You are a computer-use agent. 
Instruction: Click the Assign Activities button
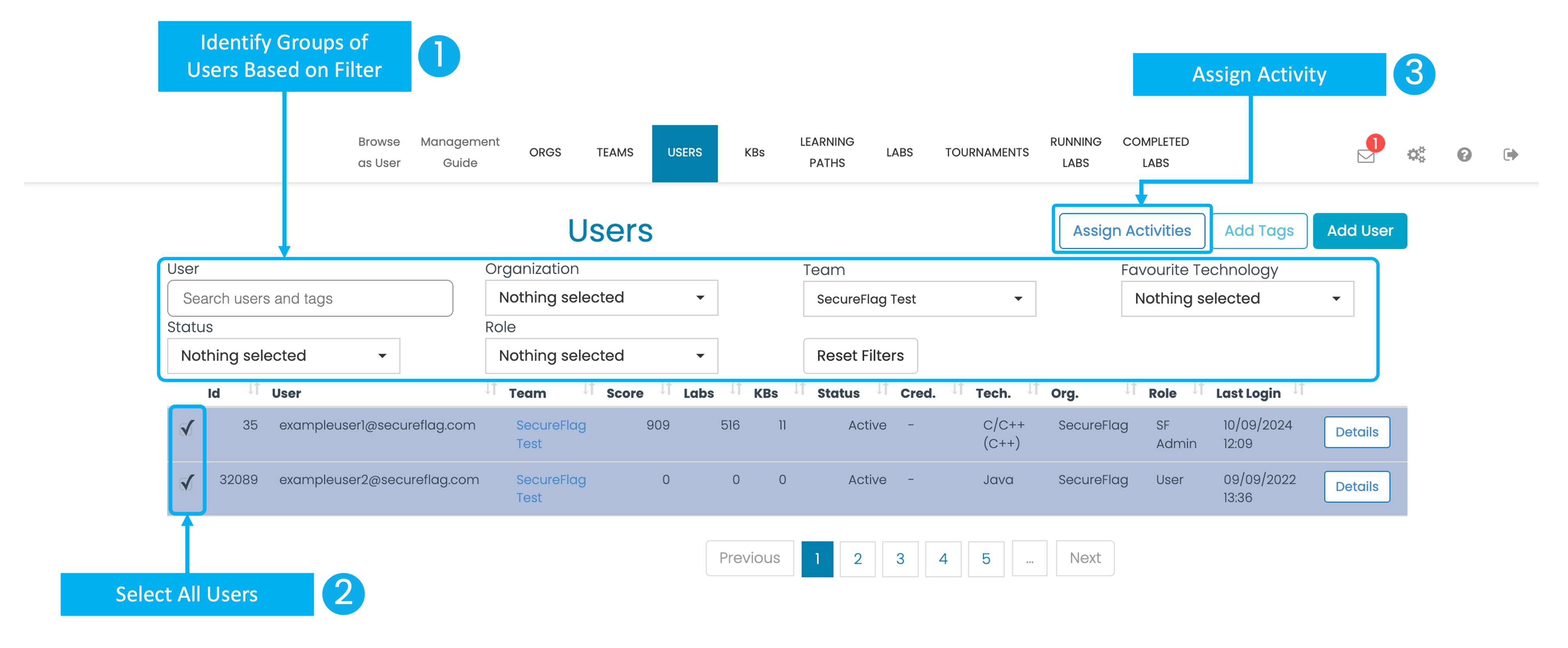(1132, 231)
